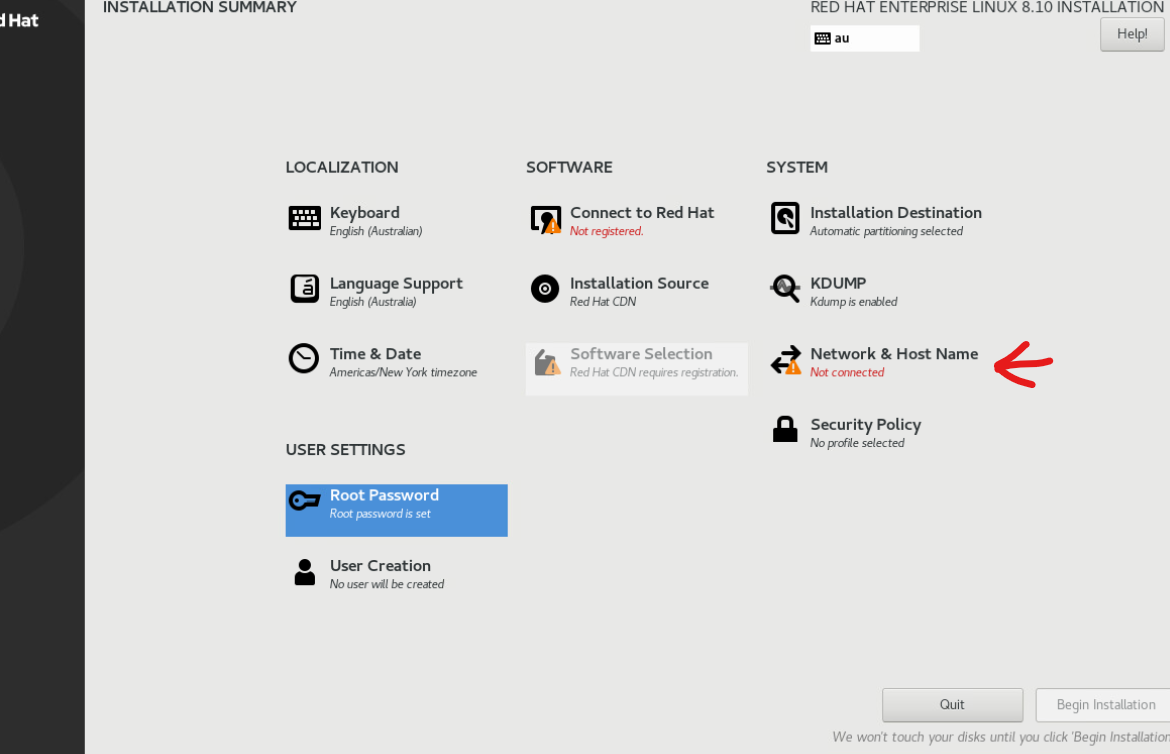1170x754 pixels.
Task: Click the Begin Installation button
Action: [x=1103, y=705]
